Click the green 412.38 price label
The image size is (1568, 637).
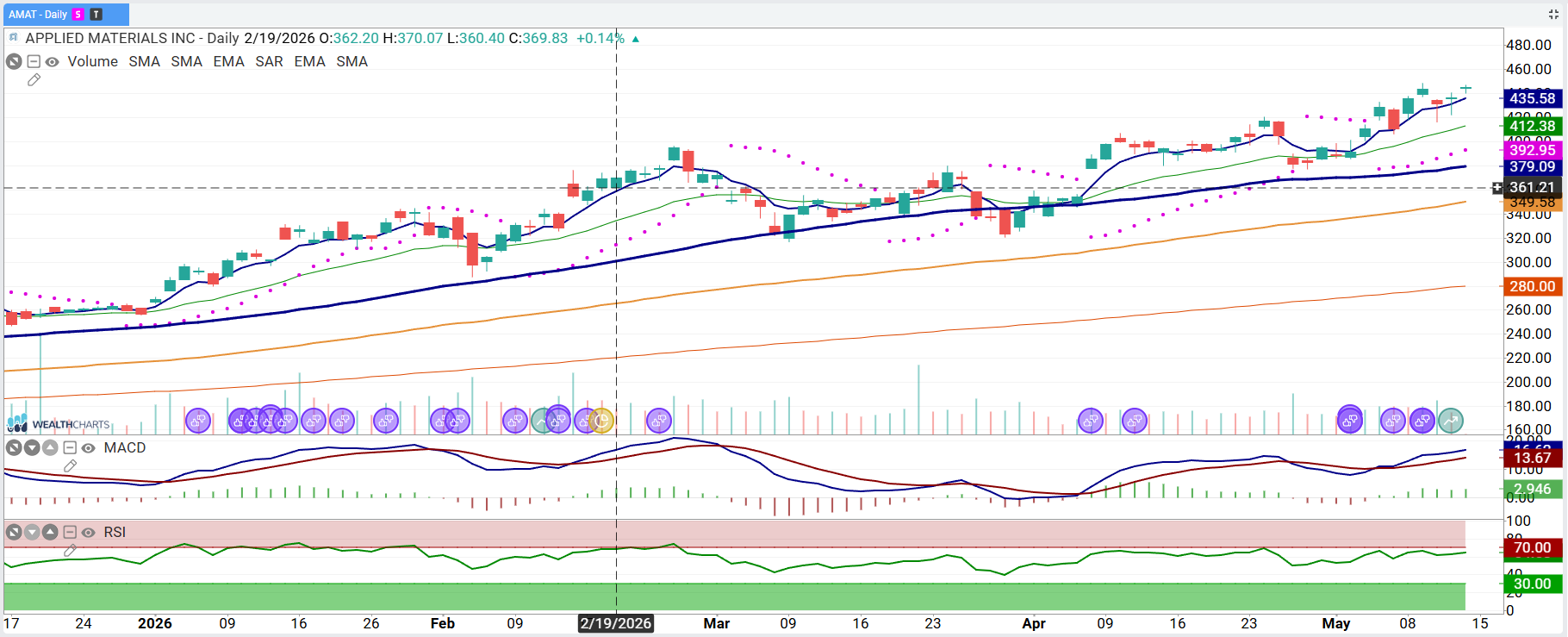(1533, 126)
